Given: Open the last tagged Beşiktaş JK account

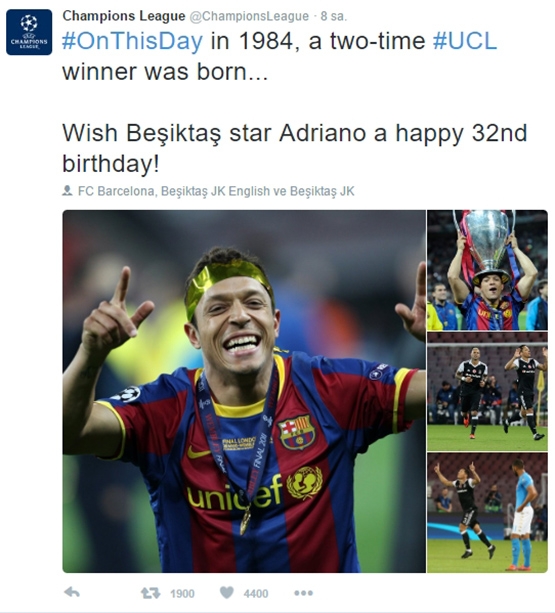Looking at the screenshot, I should coord(322,191).
